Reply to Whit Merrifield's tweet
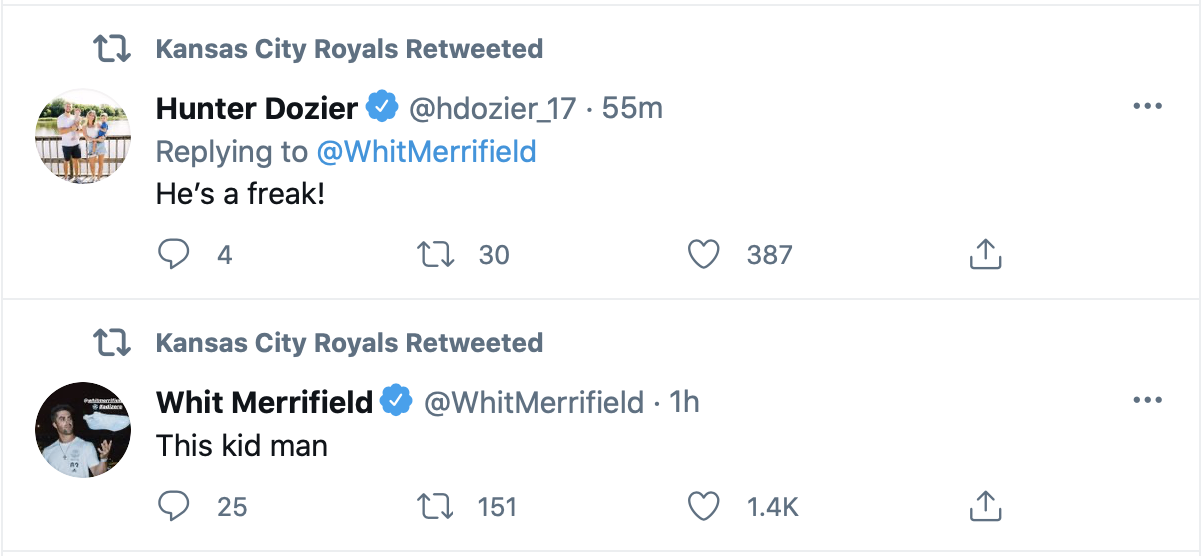Image resolution: width=1204 pixels, height=556 pixels. tap(175, 506)
